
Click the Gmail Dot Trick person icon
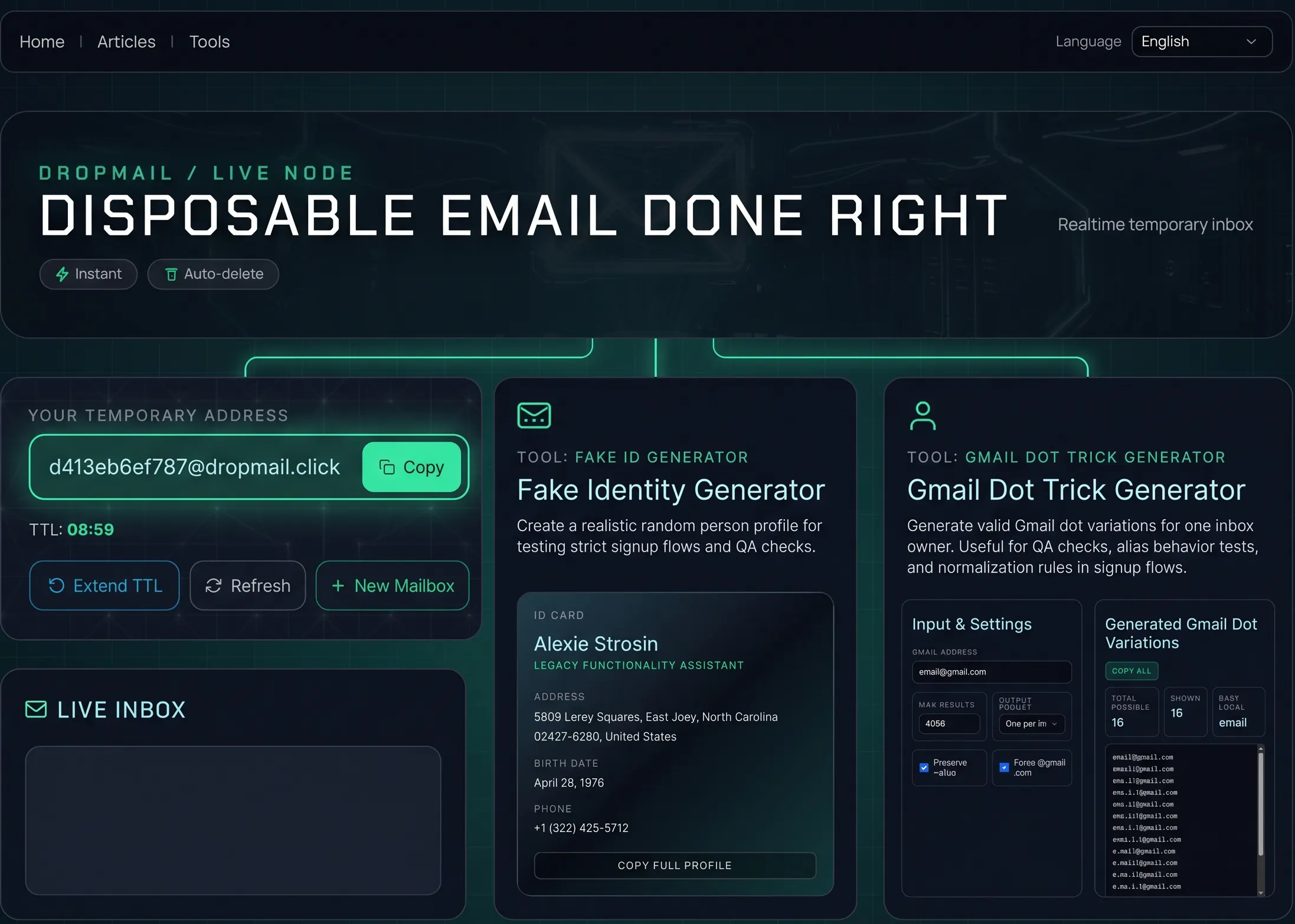click(923, 415)
